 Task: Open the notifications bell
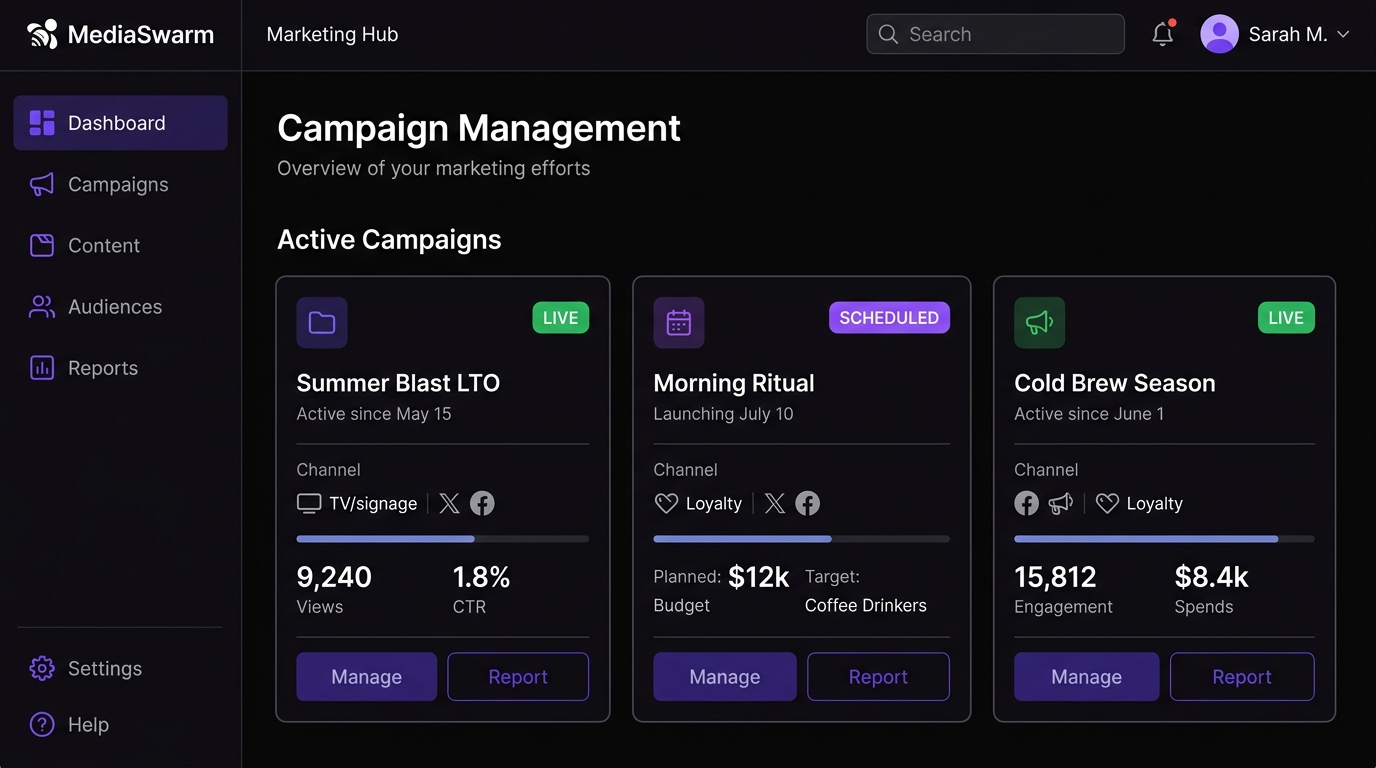(1162, 34)
